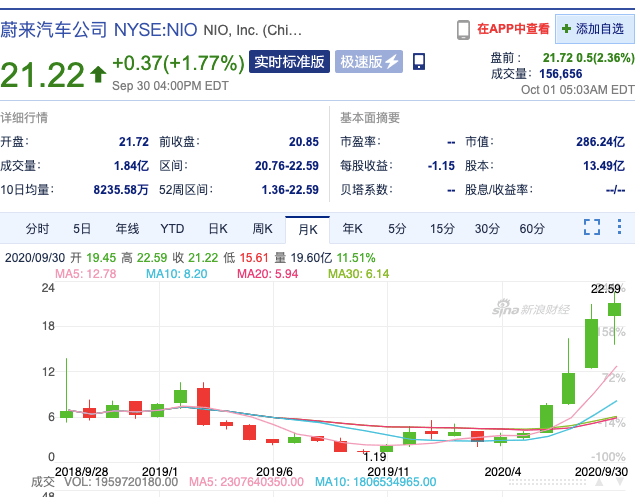Click the 52周区间 value 1.36-22.59

(x=290, y=190)
